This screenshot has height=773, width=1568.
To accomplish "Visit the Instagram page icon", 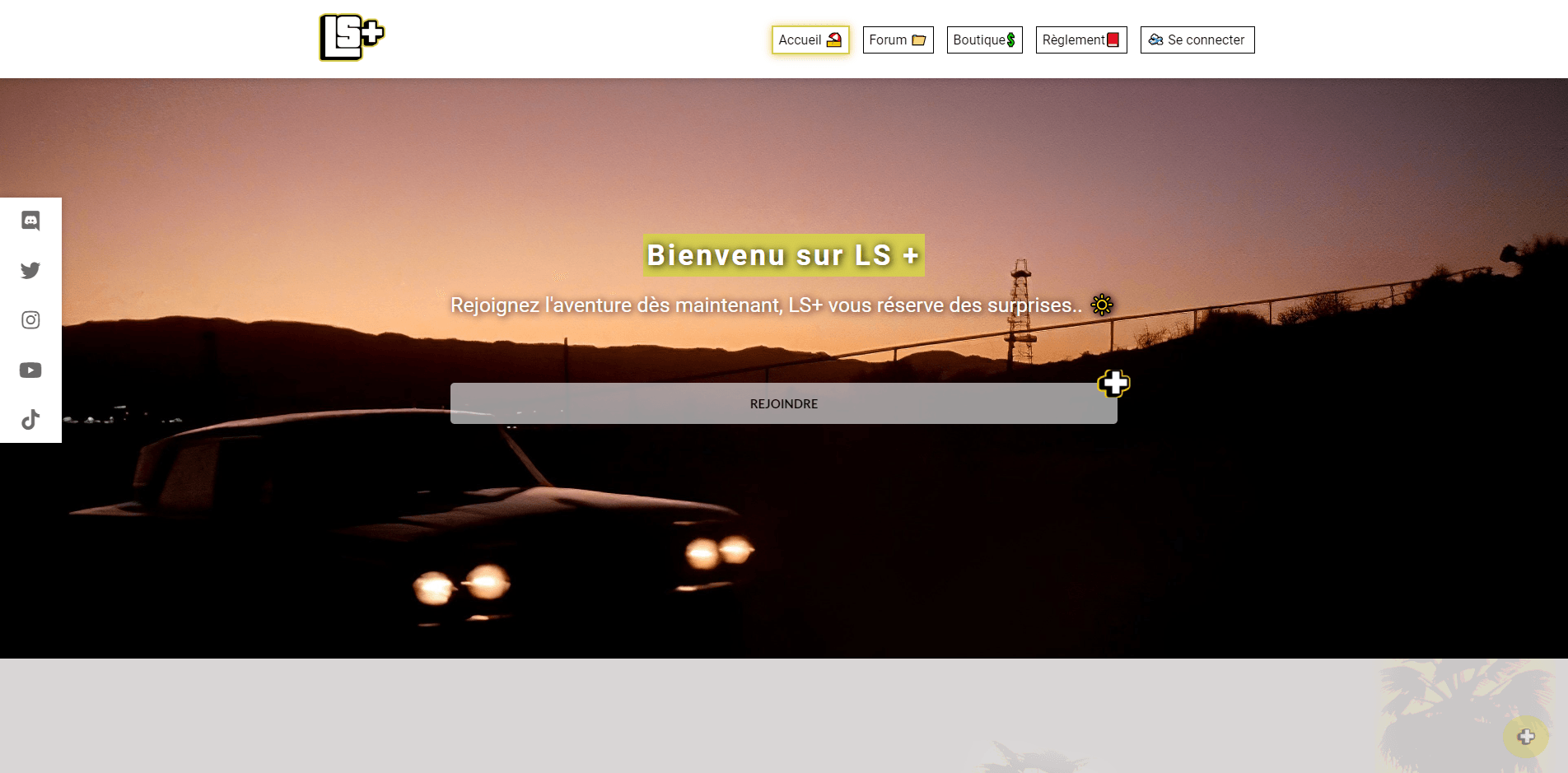I will pyautogui.click(x=30, y=320).
